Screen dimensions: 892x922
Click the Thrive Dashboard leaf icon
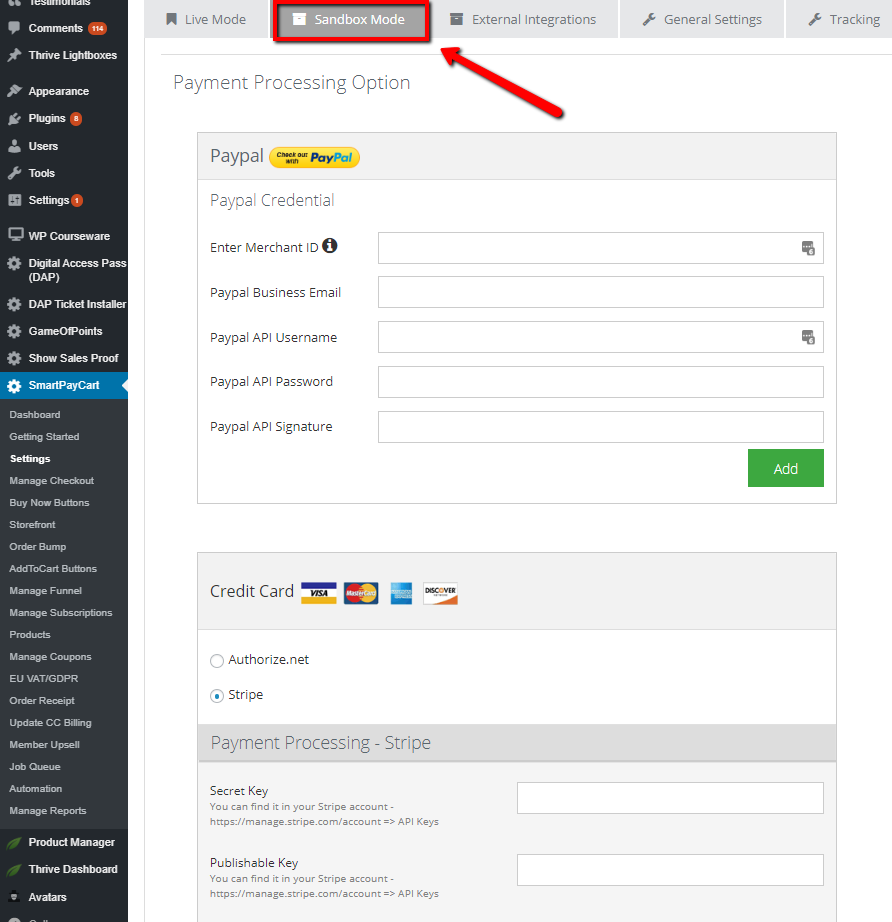pos(14,870)
